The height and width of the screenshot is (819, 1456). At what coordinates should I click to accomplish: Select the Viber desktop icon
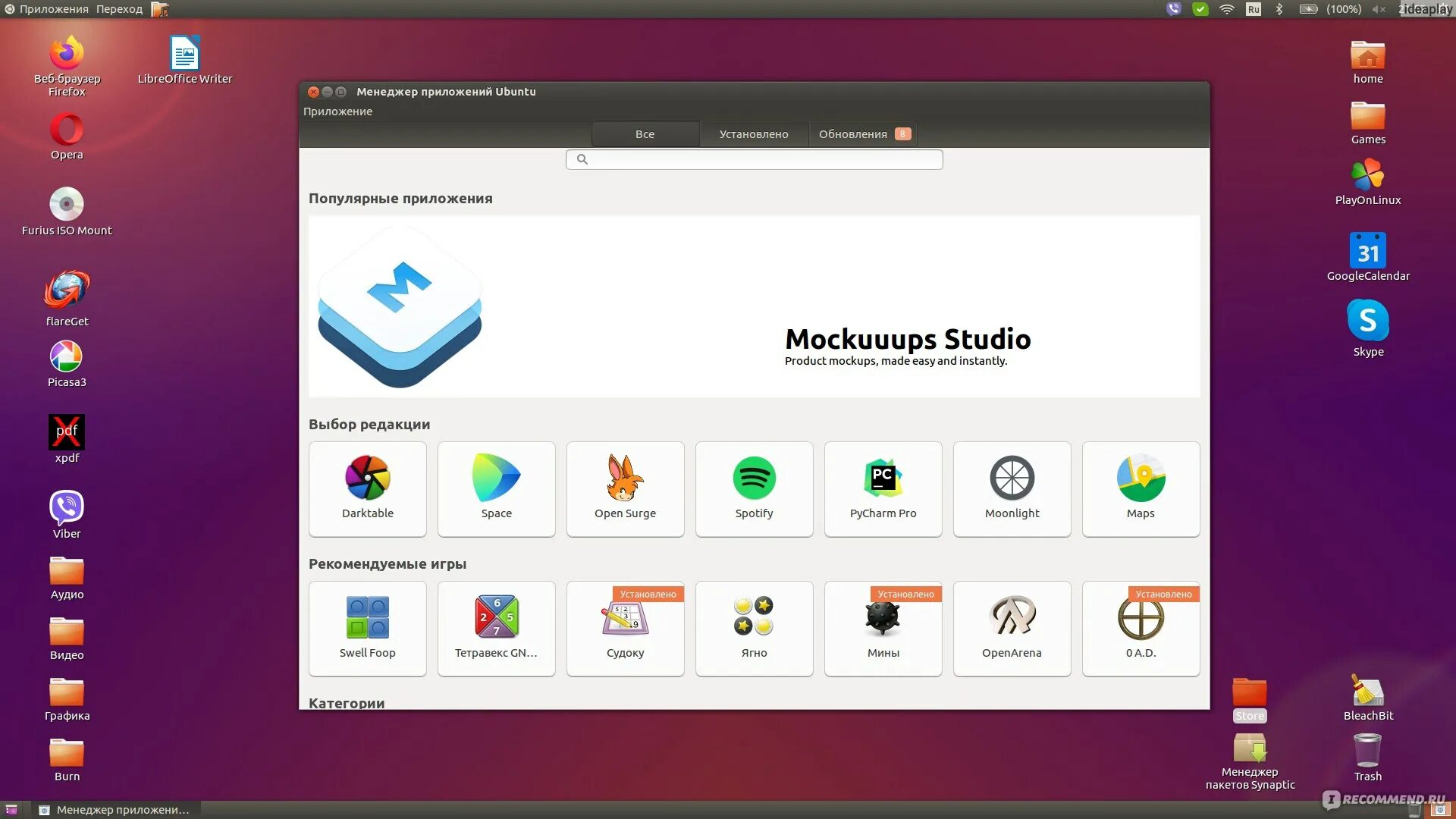pos(67,515)
